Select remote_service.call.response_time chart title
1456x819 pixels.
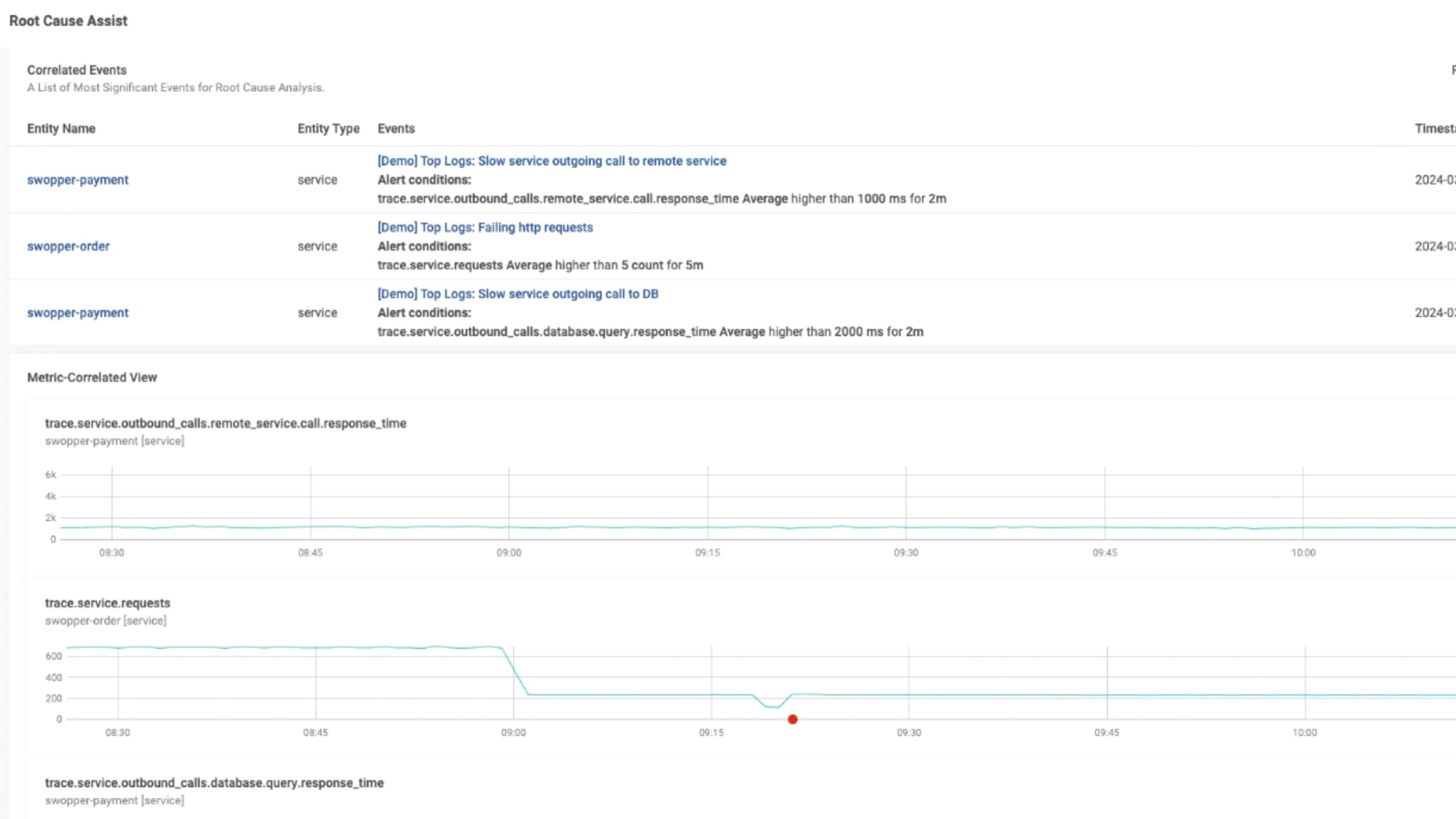(x=226, y=423)
